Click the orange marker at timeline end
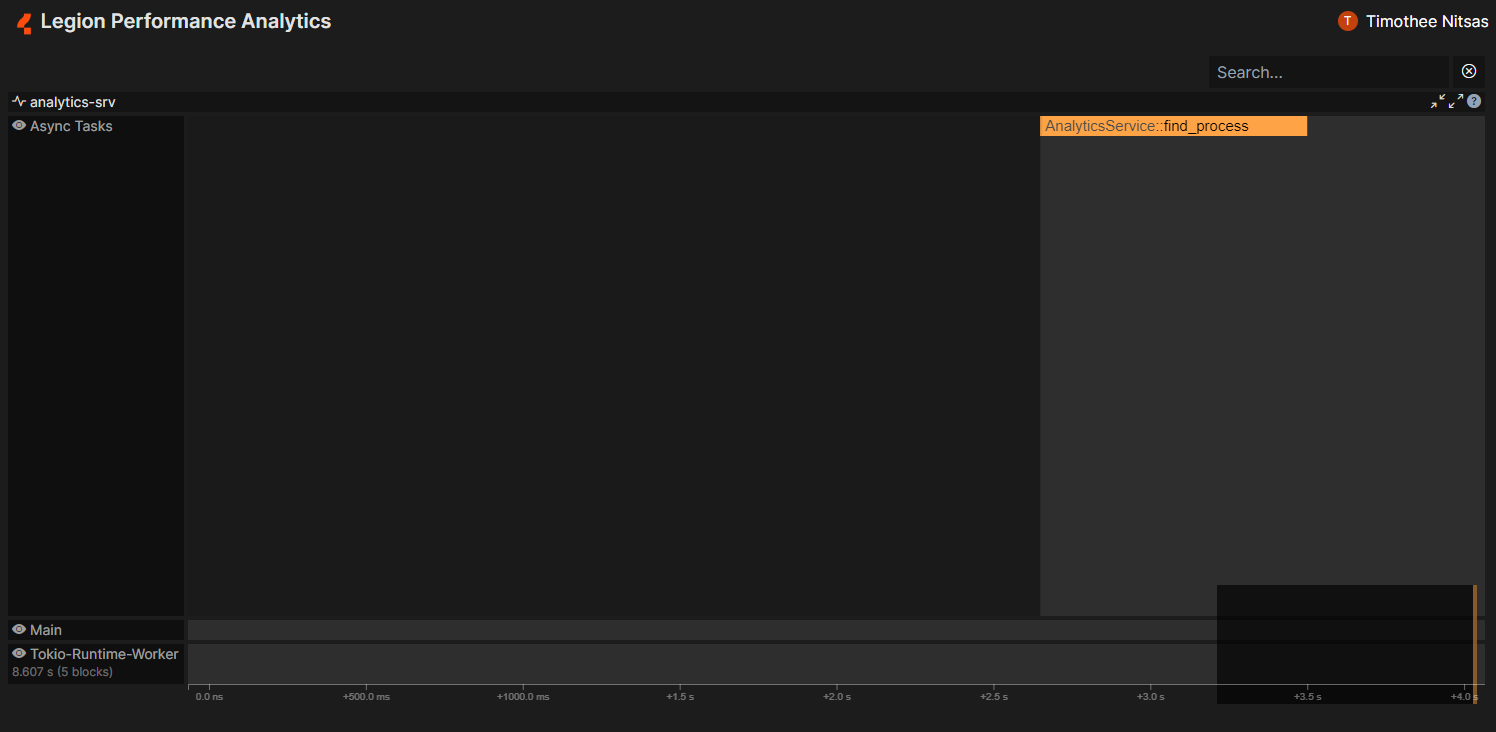Viewport: 1496px width, 732px height. tap(1475, 644)
